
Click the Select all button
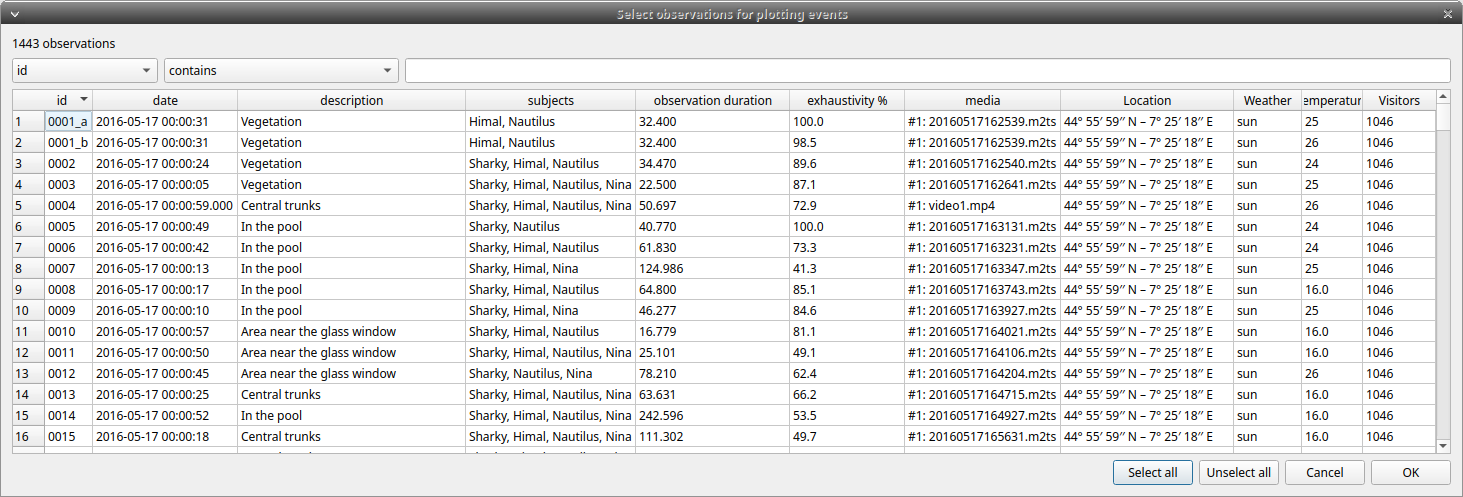point(1152,473)
